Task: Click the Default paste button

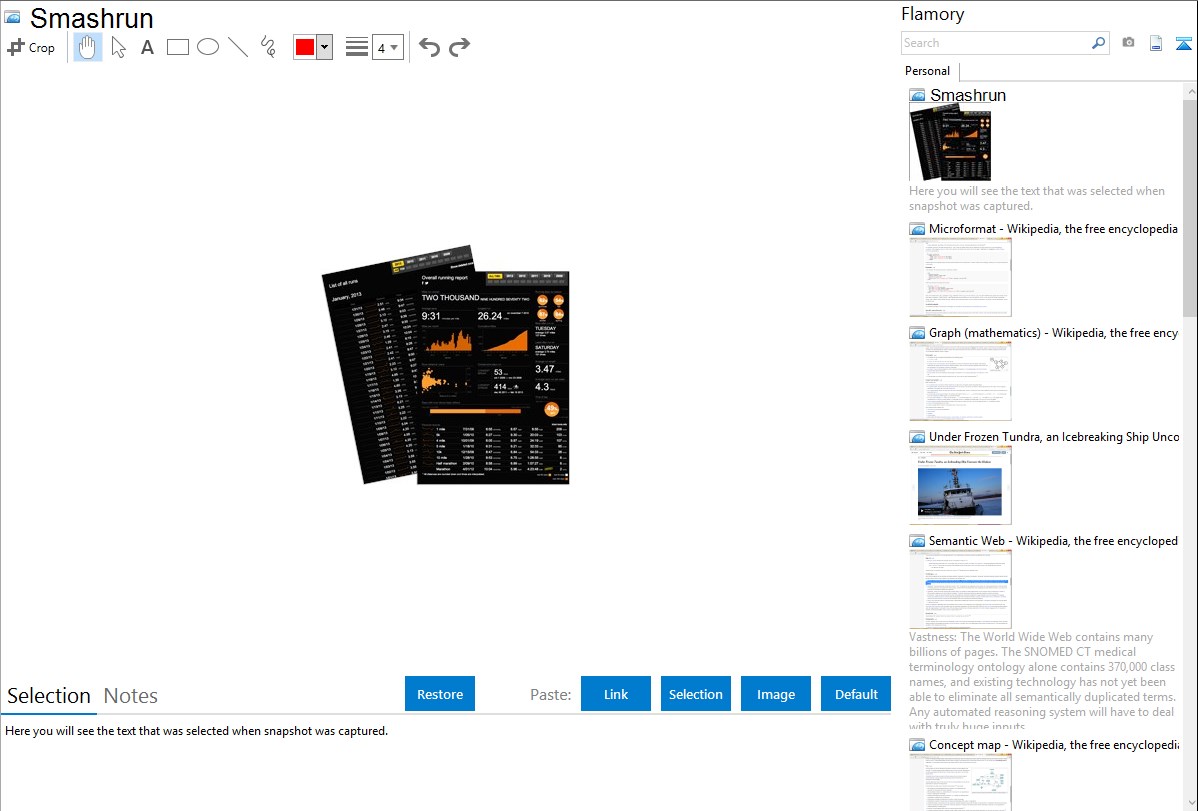Action: (856, 694)
